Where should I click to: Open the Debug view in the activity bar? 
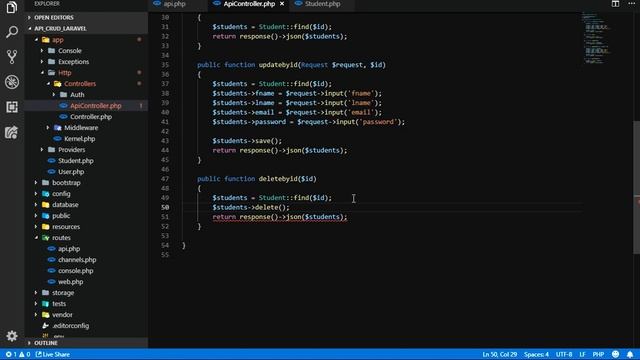(x=12, y=82)
